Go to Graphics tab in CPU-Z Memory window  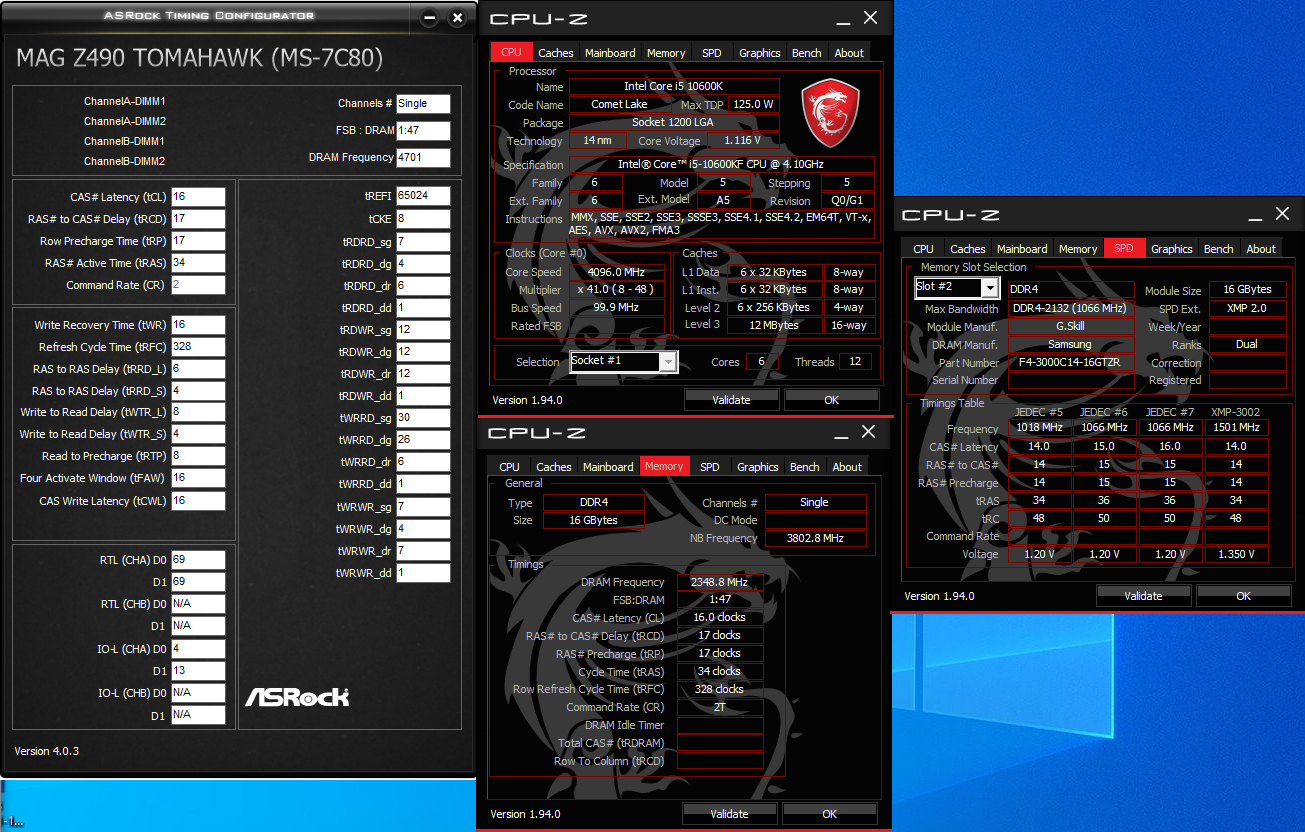[758, 467]
